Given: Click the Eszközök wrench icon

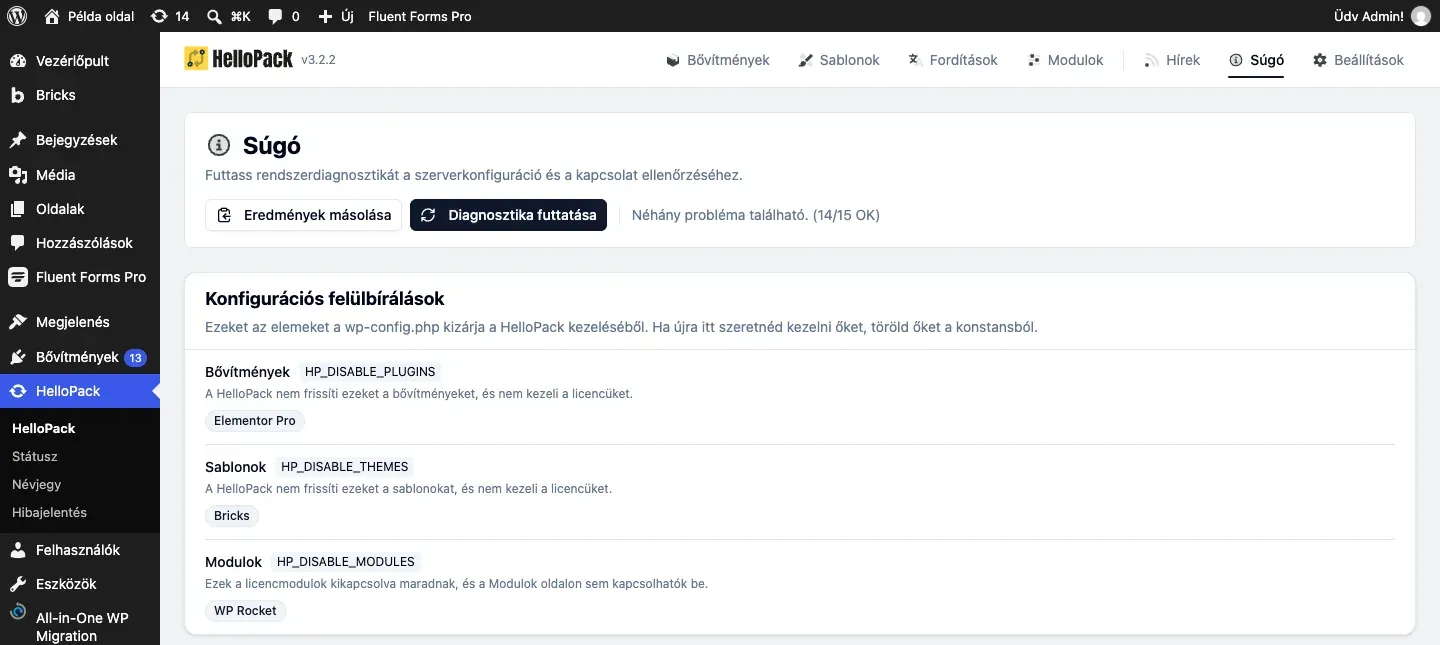Looking at the screenshot, I should [x=18, y=584].
